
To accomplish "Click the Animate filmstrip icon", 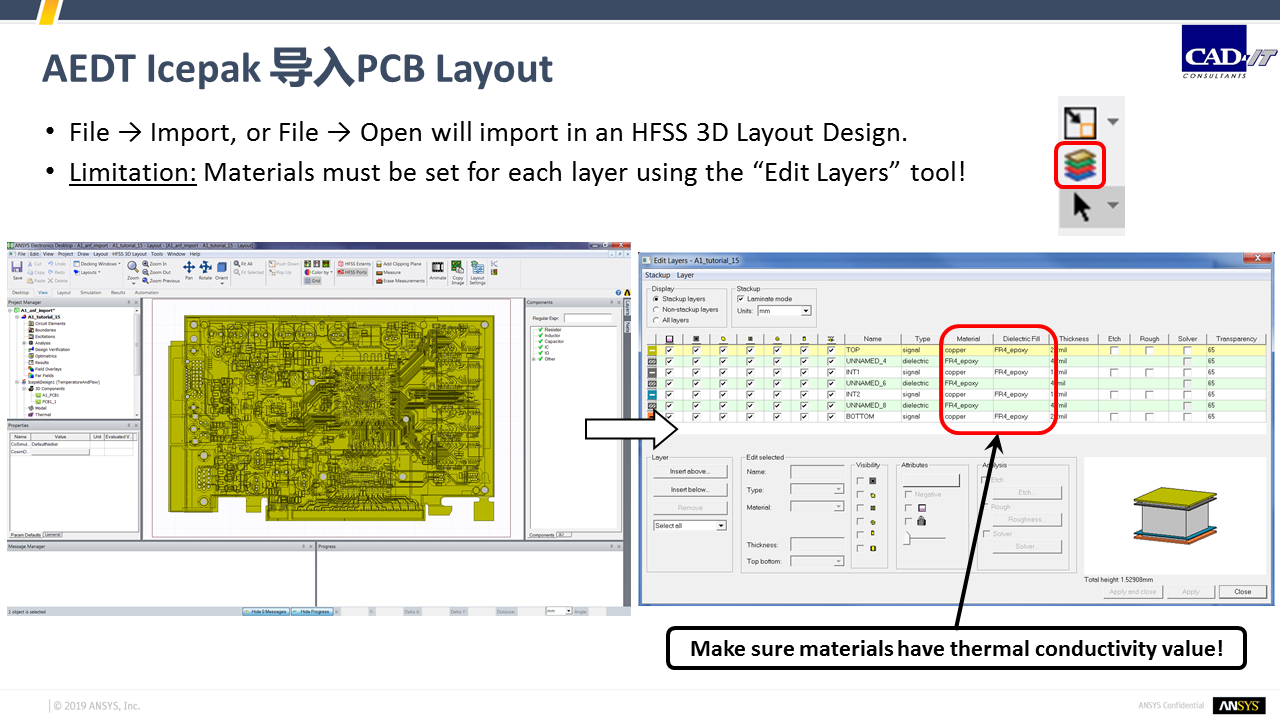I will click(x=438, y=267).
